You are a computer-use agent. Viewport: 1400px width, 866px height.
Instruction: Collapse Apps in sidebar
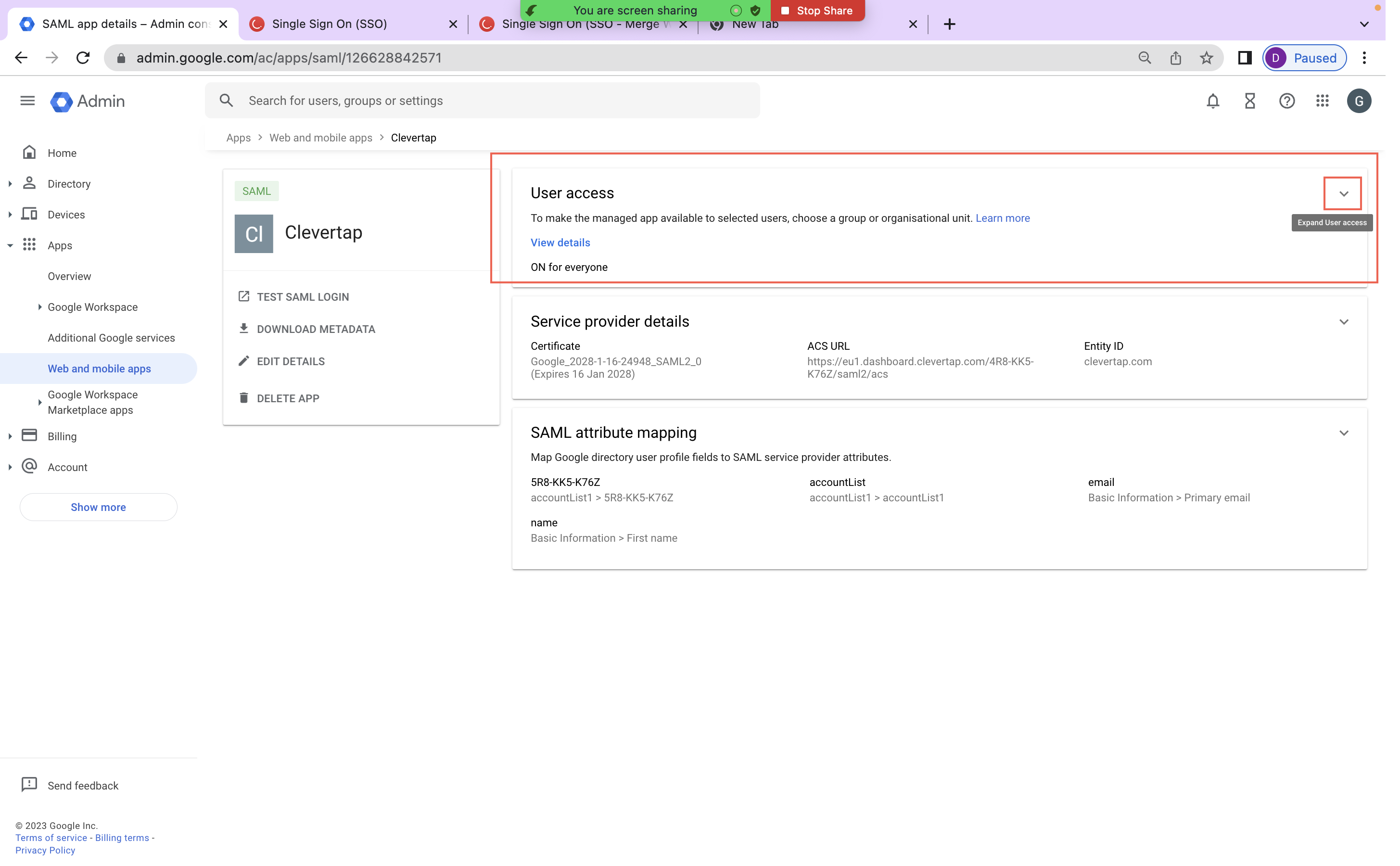tap(10, 246)
